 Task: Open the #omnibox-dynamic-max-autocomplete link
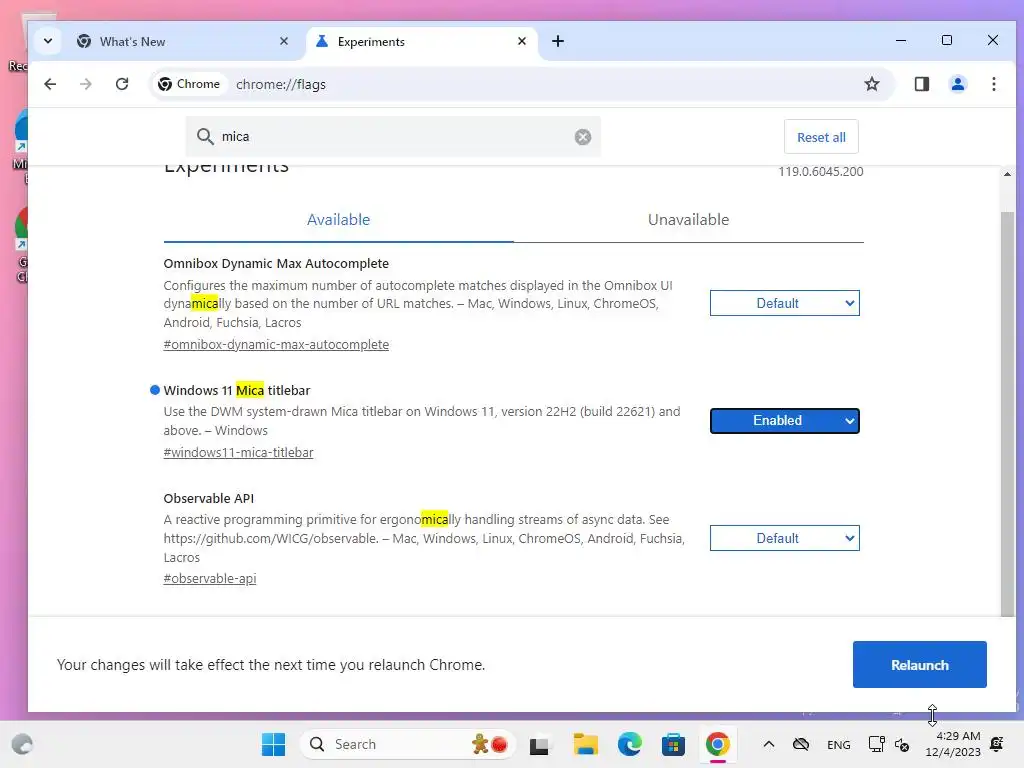276,344
